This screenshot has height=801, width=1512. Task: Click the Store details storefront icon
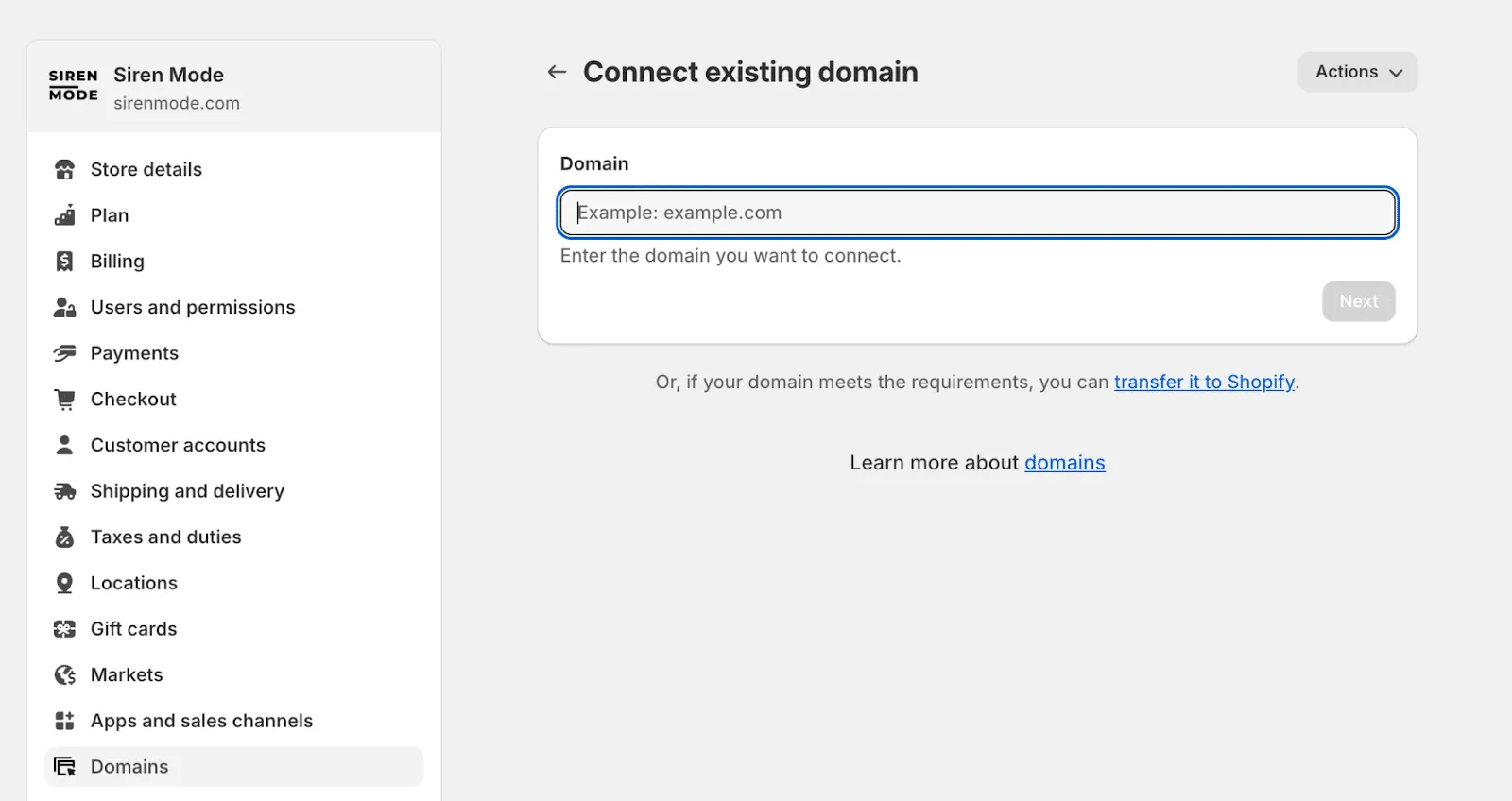click(64, 170)
